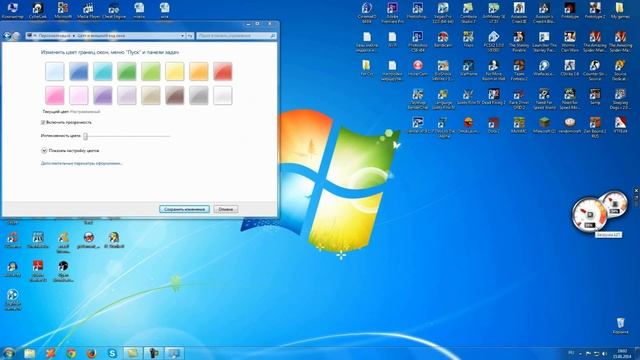
Task: Open Windows Explorer pinned on taskbar
Action: [x=29, y=353]
